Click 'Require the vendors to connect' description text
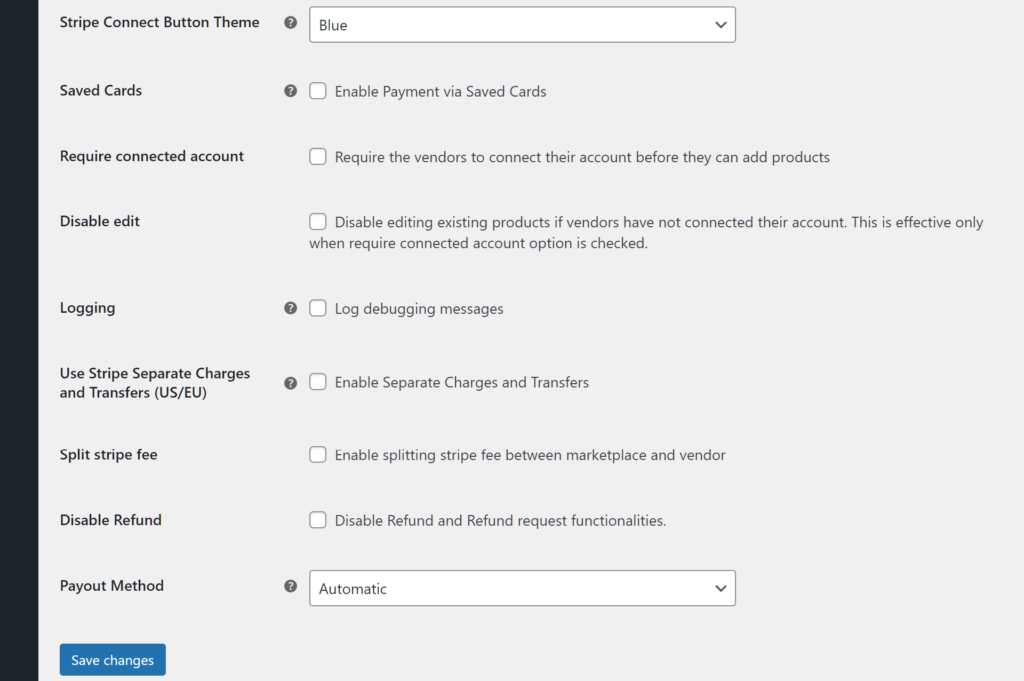 [x=582, y=157]
